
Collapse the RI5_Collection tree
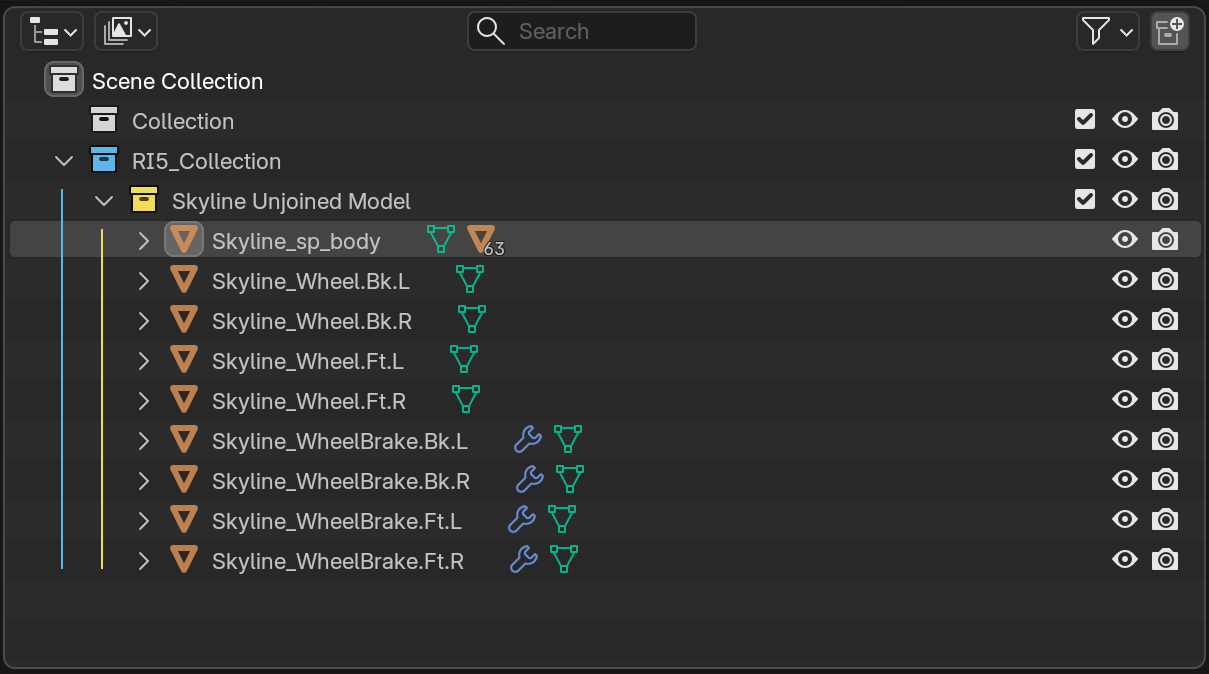tap(64, 161)
